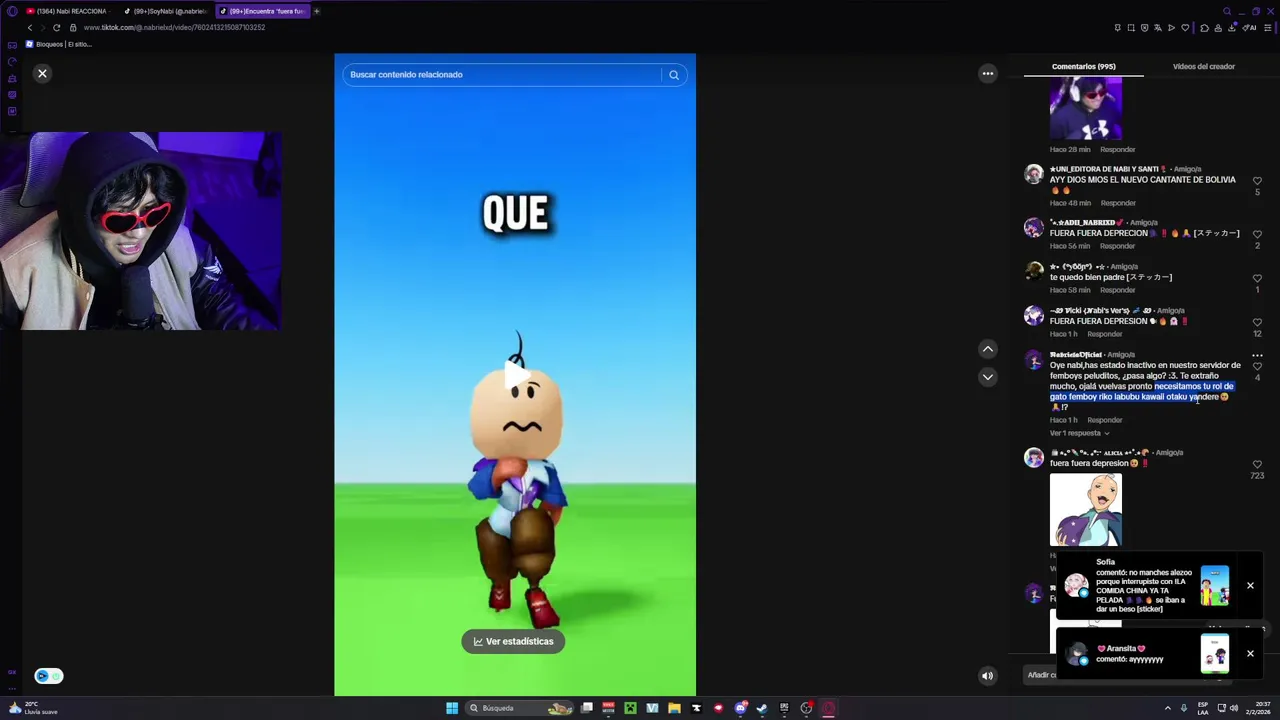
Task: Click the search magnifier in related content bar
Action: tap(674, 75)
